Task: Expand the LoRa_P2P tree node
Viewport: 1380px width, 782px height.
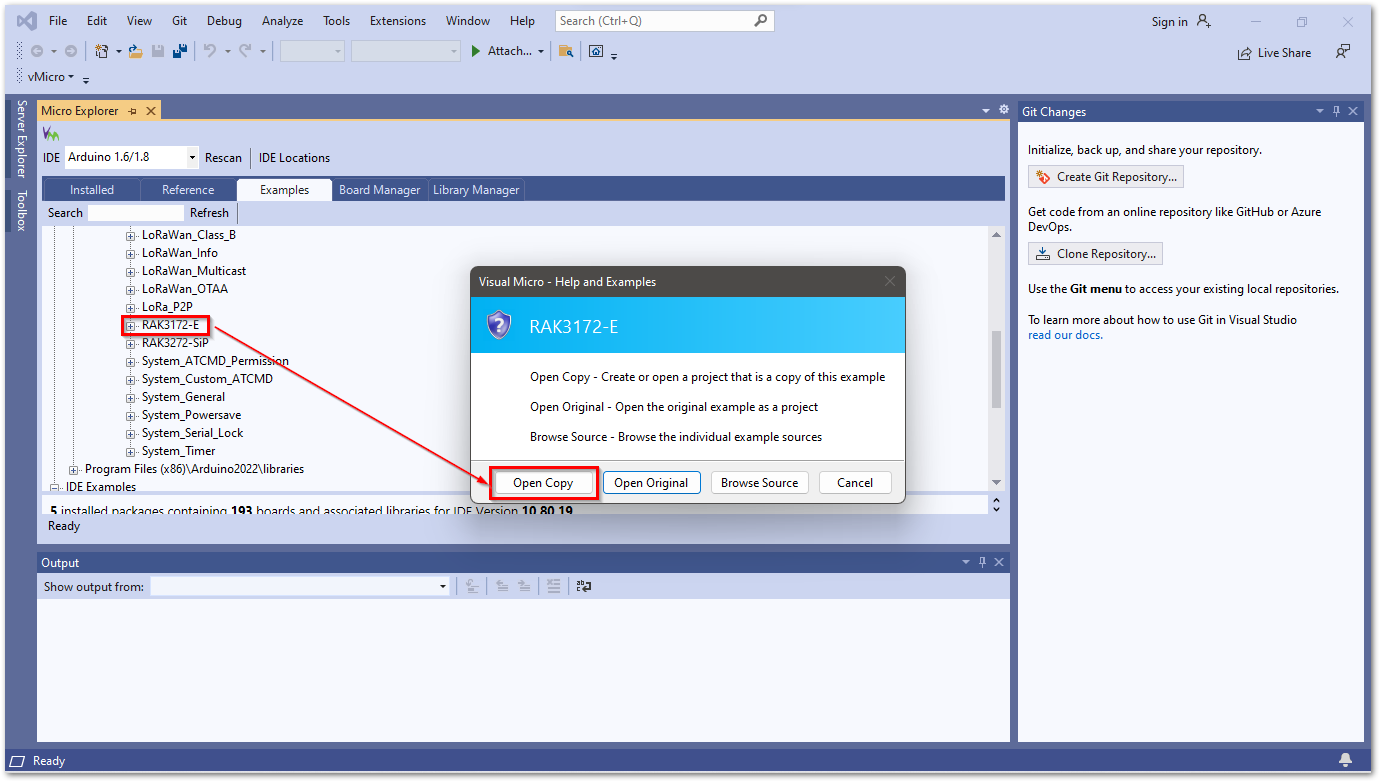Action: coord(130,307)
